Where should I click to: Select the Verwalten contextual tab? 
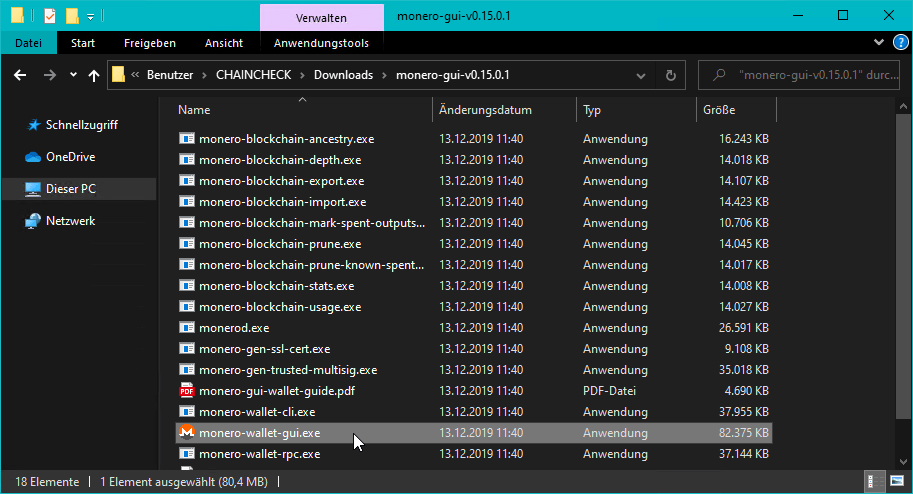tap(321, 17)
